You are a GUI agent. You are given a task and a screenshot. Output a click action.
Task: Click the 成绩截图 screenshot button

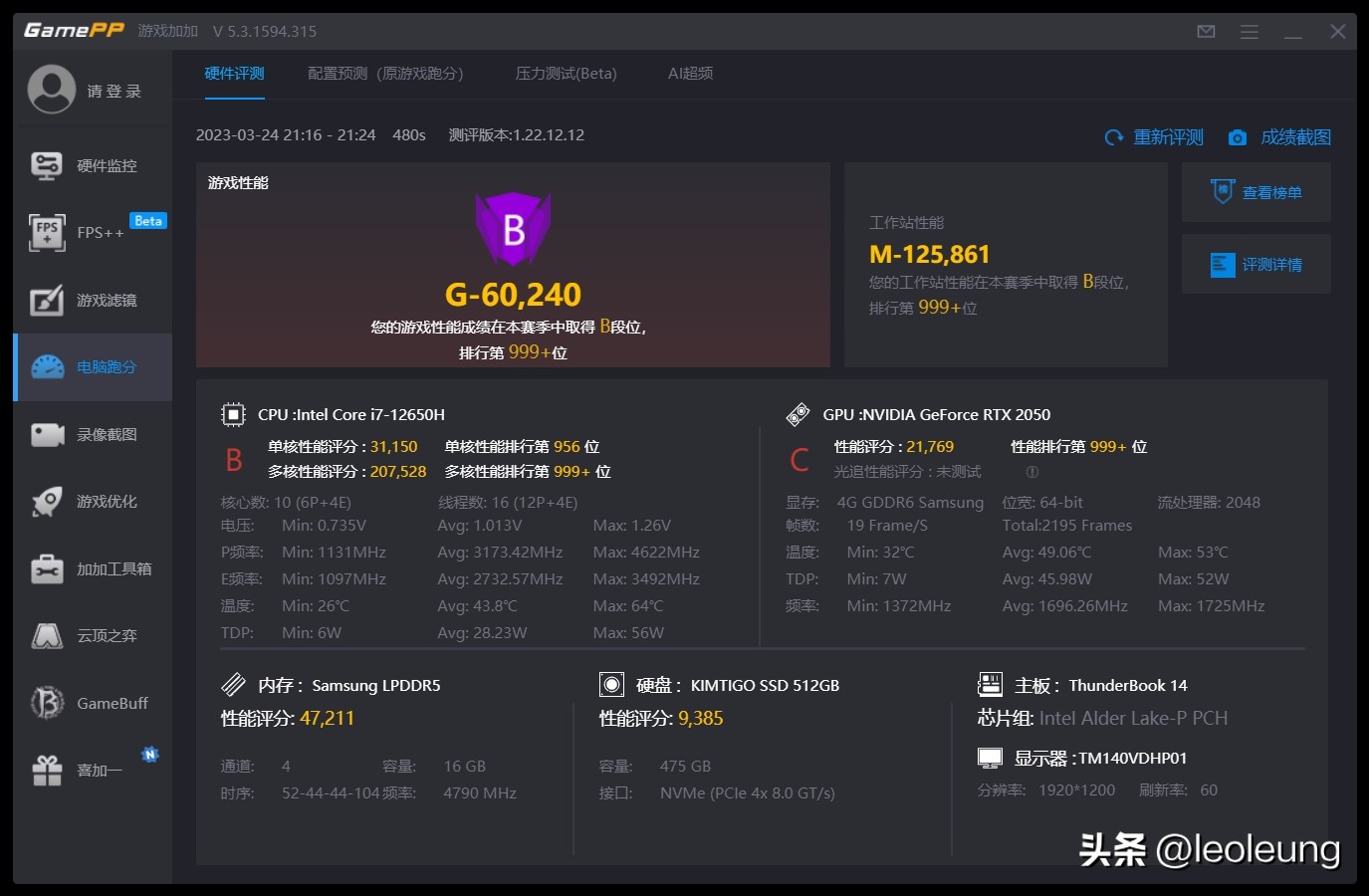coord(1280,137)
